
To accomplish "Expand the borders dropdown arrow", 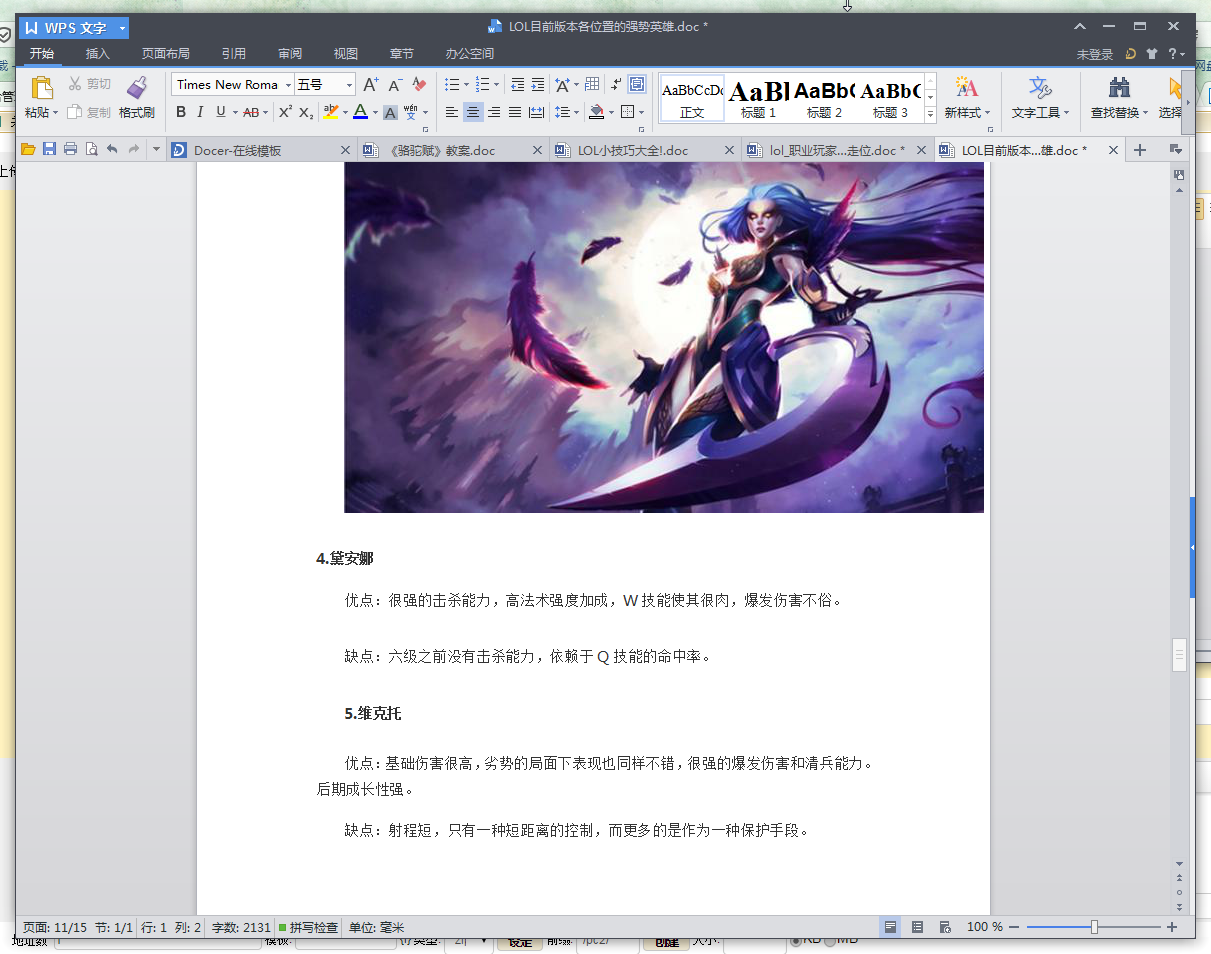I will (x=641, y=113).
